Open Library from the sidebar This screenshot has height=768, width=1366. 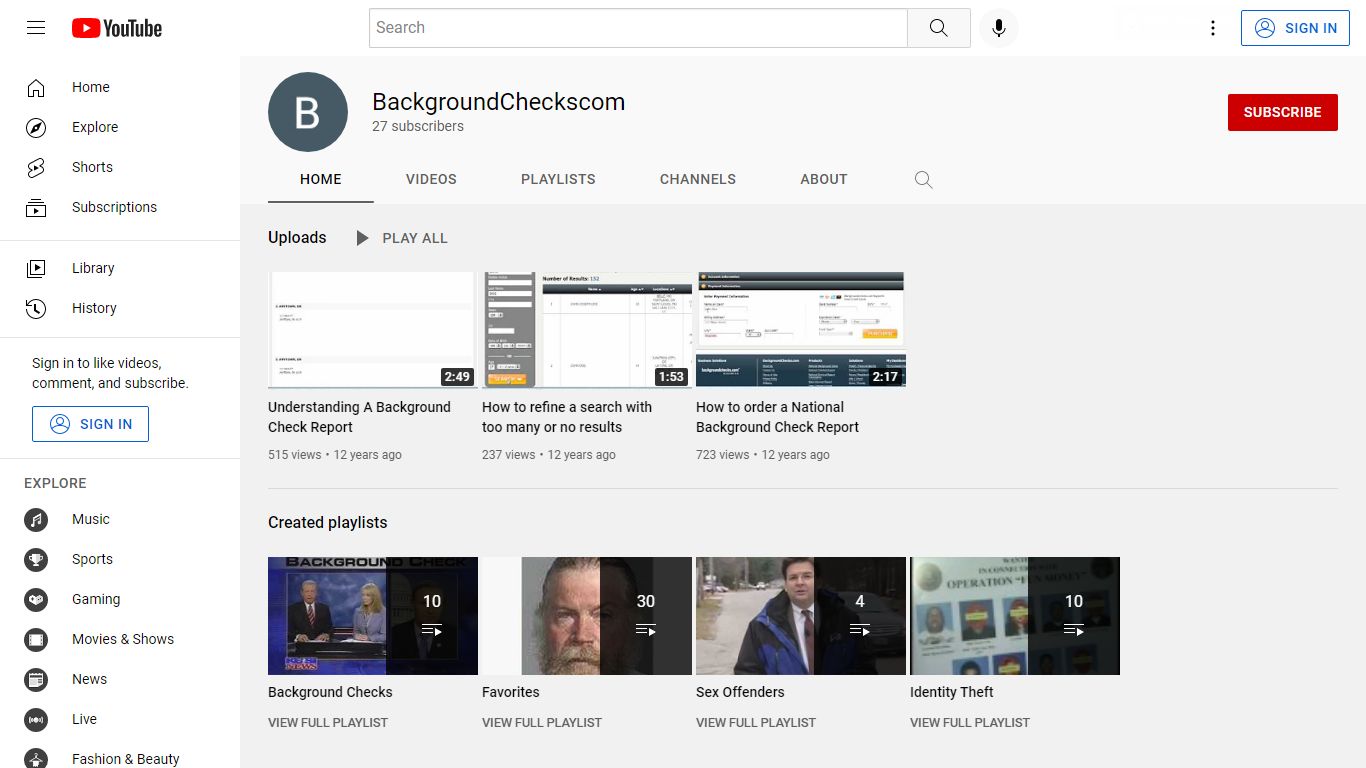click(120, 268)
